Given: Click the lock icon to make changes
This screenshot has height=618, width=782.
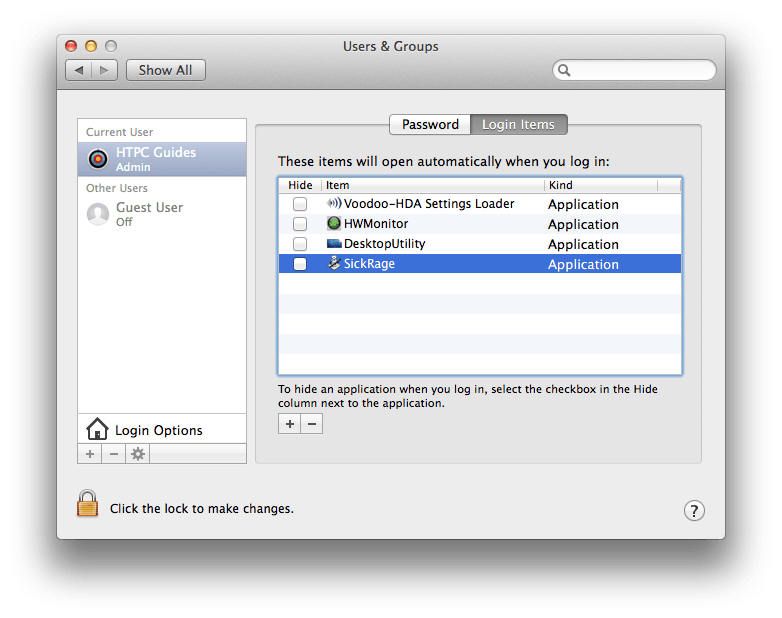Looking at the screenshot, I should (88, 503).
